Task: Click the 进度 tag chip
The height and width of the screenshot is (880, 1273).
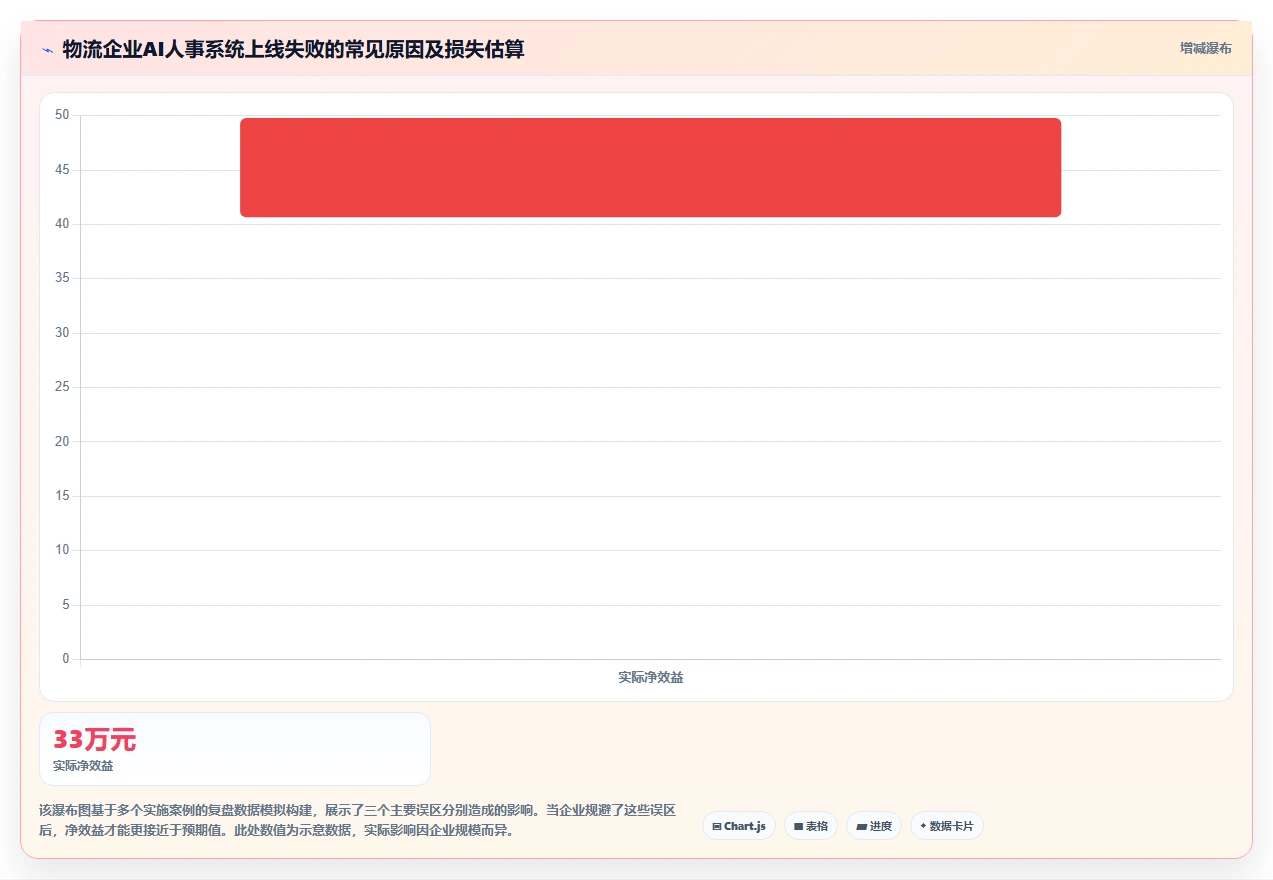Action: click(x=874, y=826)
